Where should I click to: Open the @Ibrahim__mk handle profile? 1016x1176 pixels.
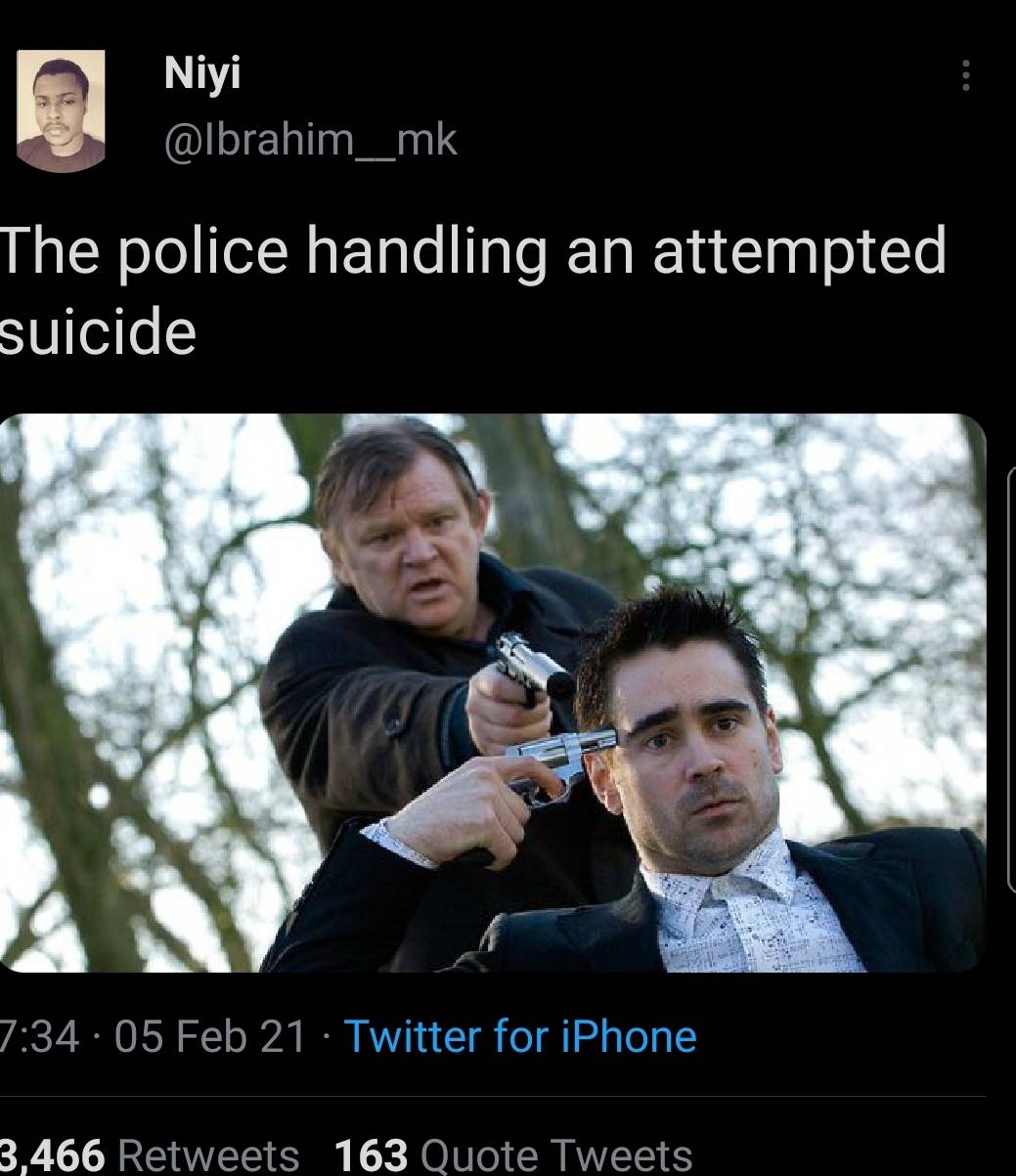310,141
